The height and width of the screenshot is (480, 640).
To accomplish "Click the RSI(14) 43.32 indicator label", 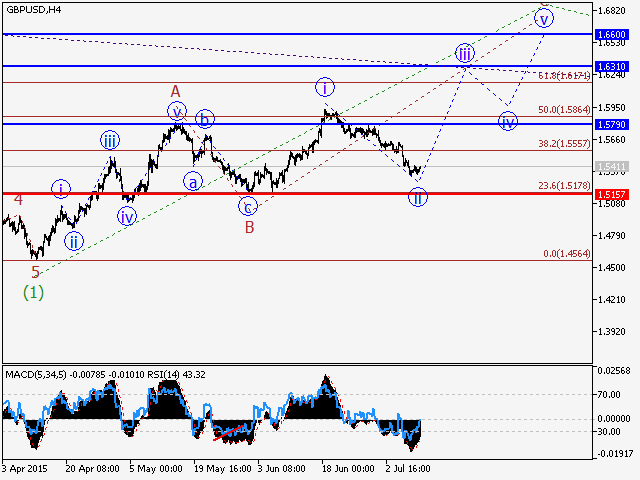I will tap(176, 374).
